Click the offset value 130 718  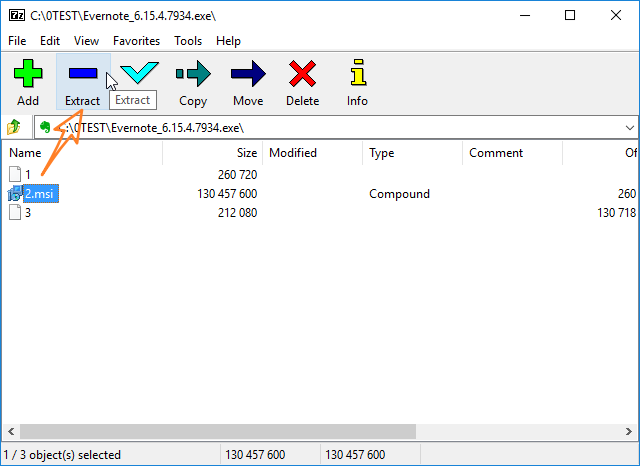click(x=616, y=213)
